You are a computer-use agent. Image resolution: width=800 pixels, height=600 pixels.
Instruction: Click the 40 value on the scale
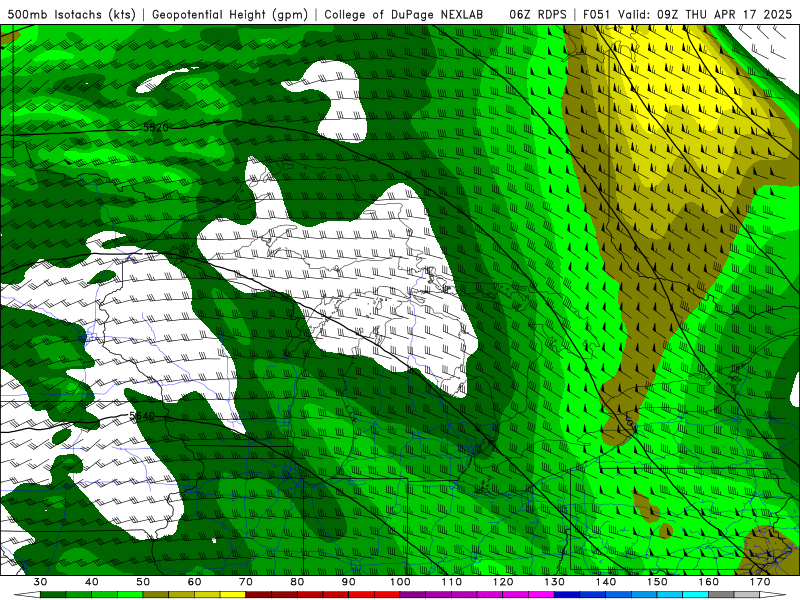click(x=92, y=582)
